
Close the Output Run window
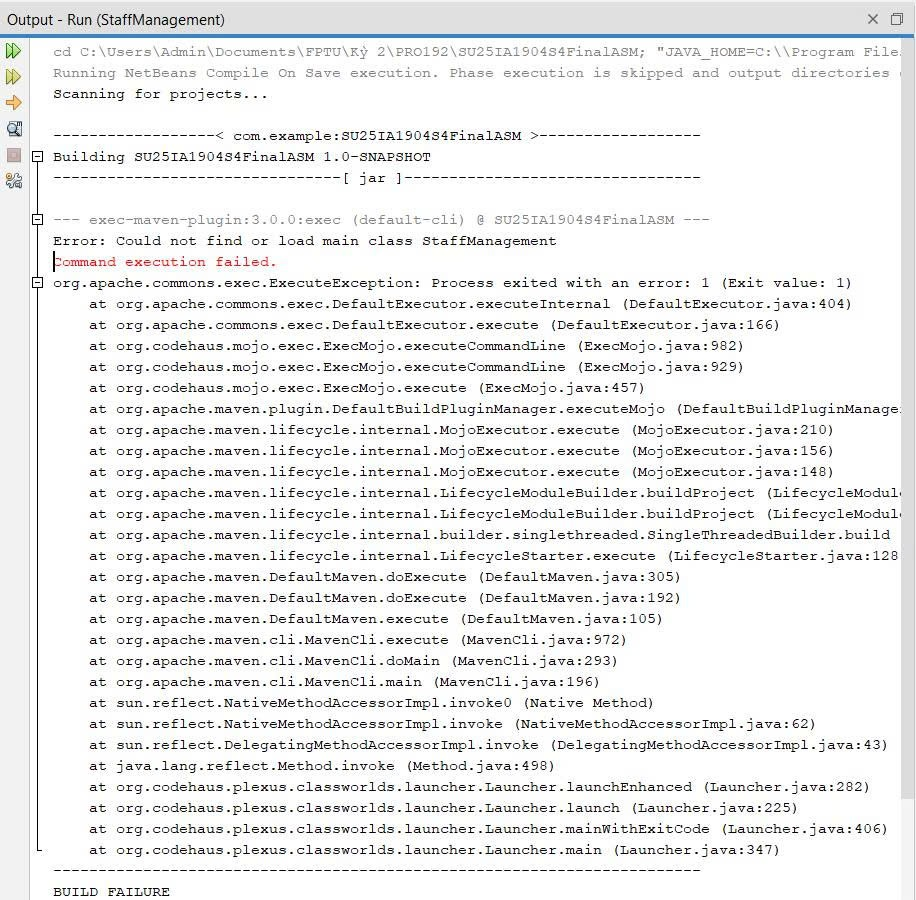tap(873, 19)
